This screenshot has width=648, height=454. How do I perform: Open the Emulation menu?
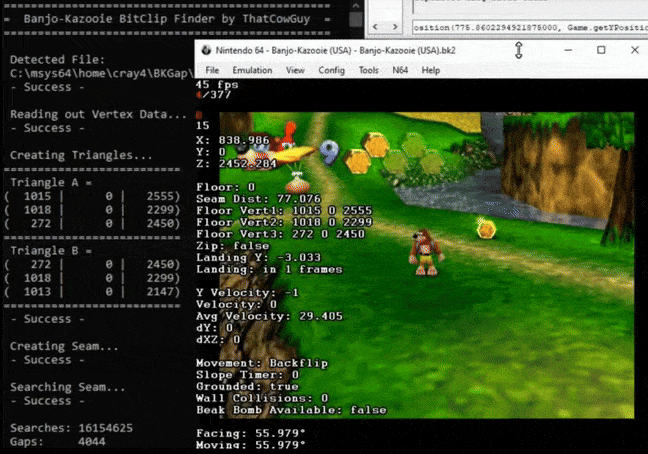[x=252, y=70]
